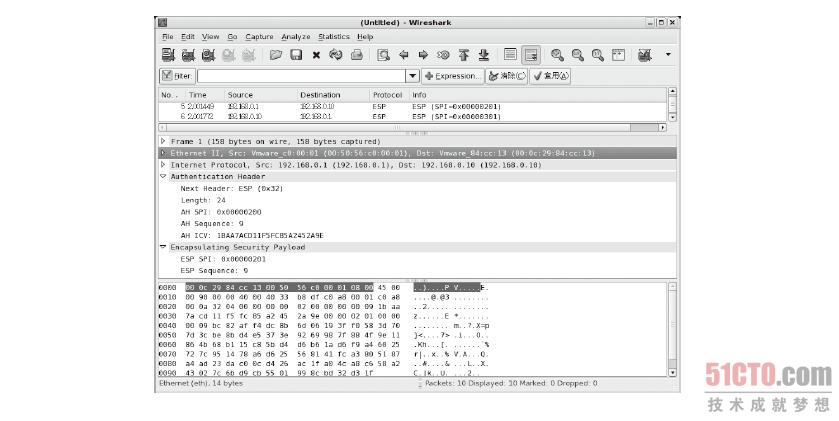
Task: Select packet with SPI=0x00000201
Action: [x=413, y=106]
